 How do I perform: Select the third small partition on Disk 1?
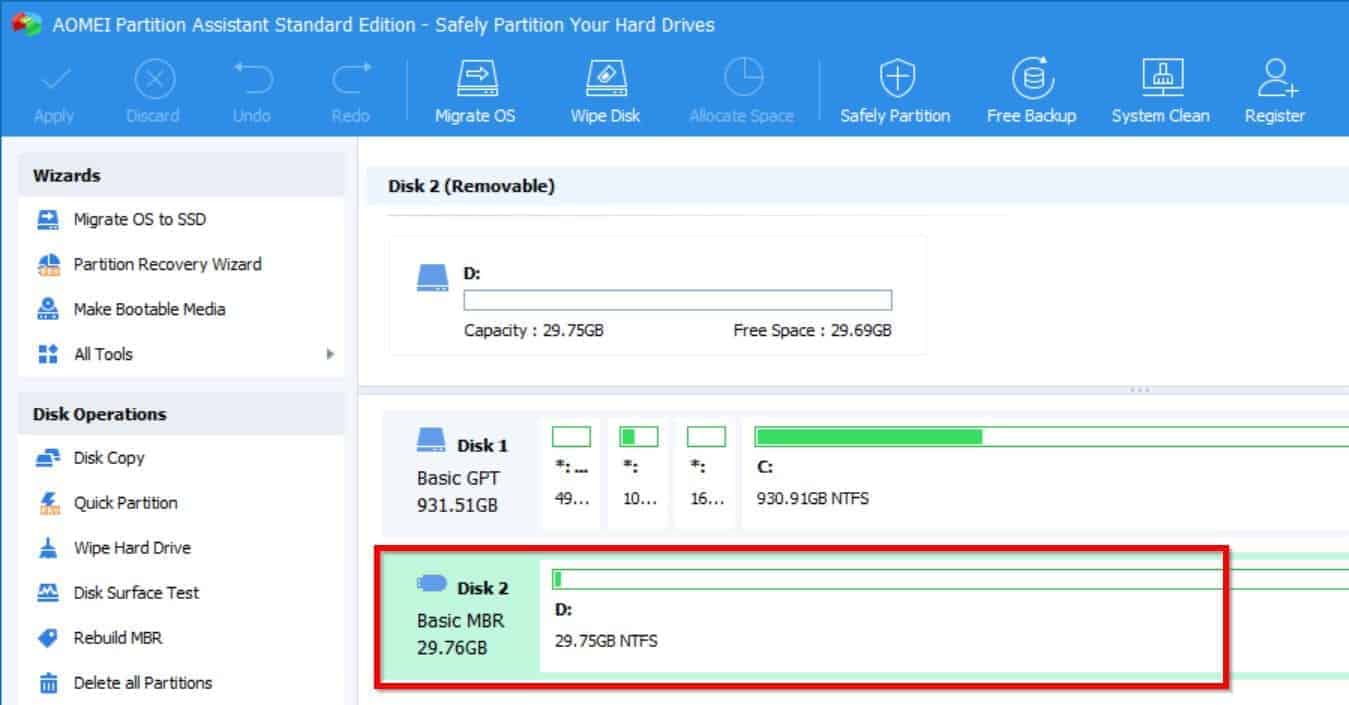706,473
